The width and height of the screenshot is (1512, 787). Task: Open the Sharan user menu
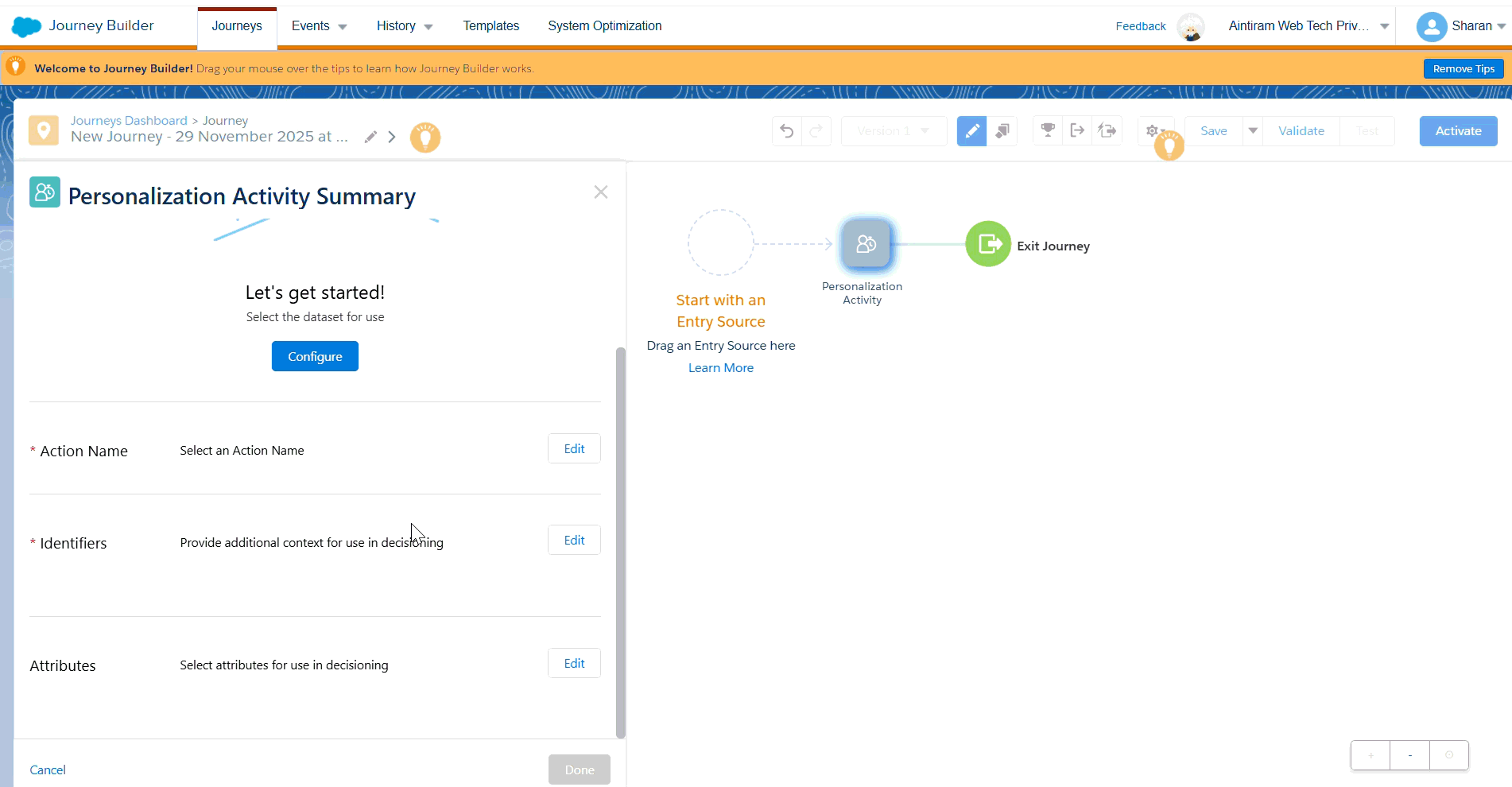(x=1460, y=26)
